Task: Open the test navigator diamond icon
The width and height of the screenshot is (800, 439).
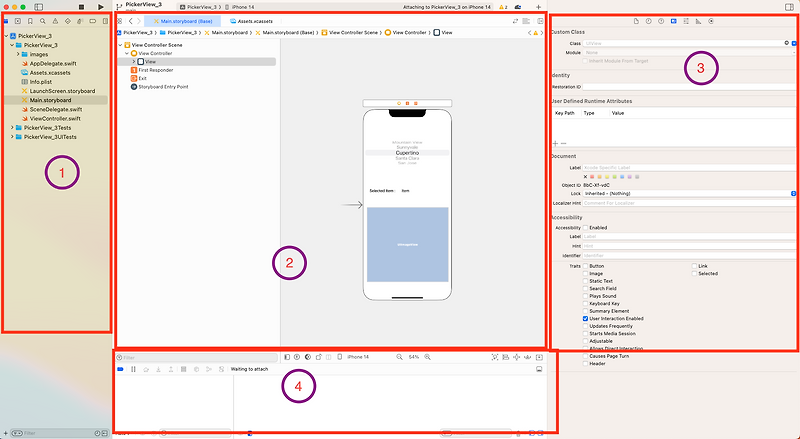Action: [68, 21]
